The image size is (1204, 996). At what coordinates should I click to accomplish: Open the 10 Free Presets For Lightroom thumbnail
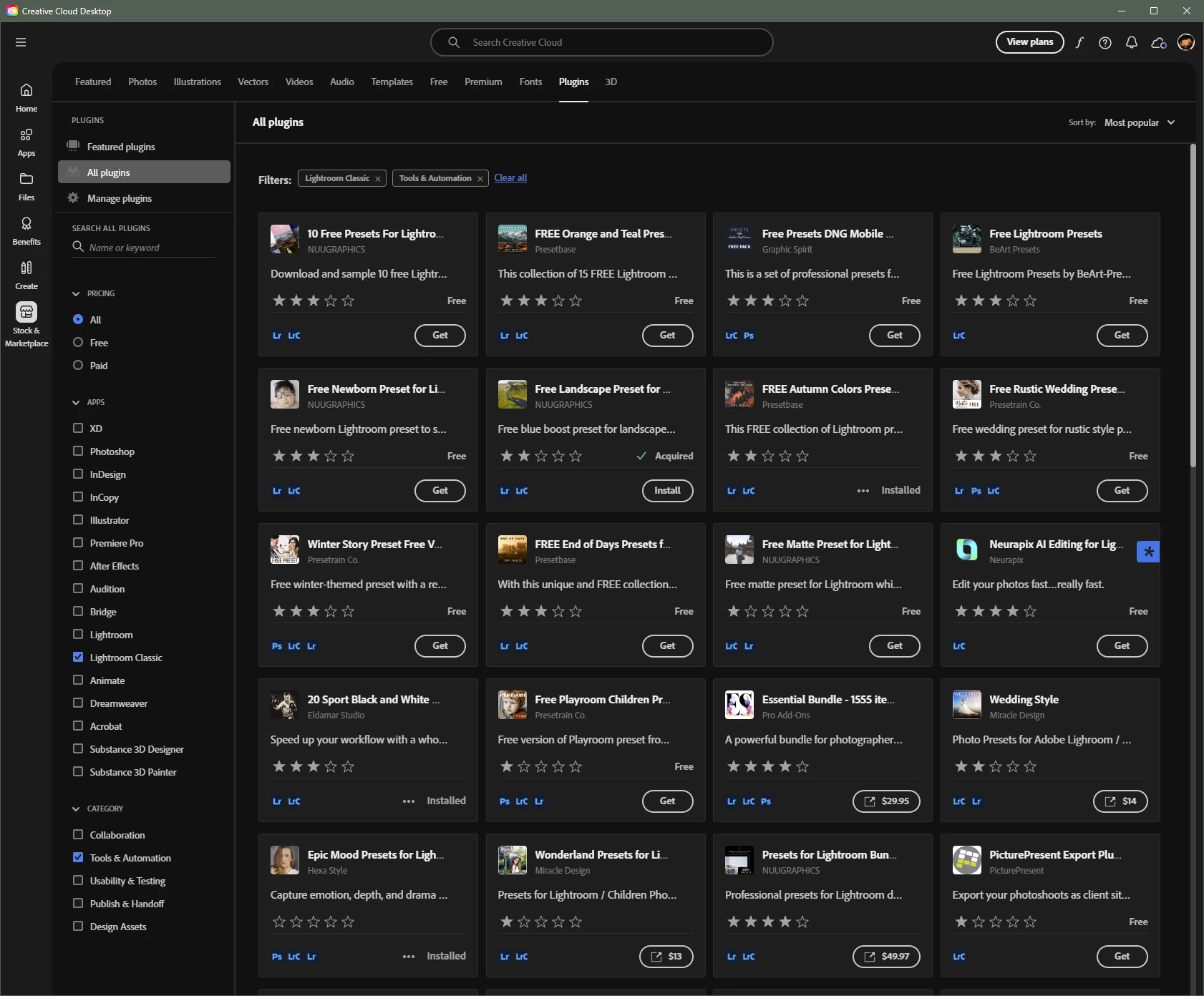click(x=284, y=239)
